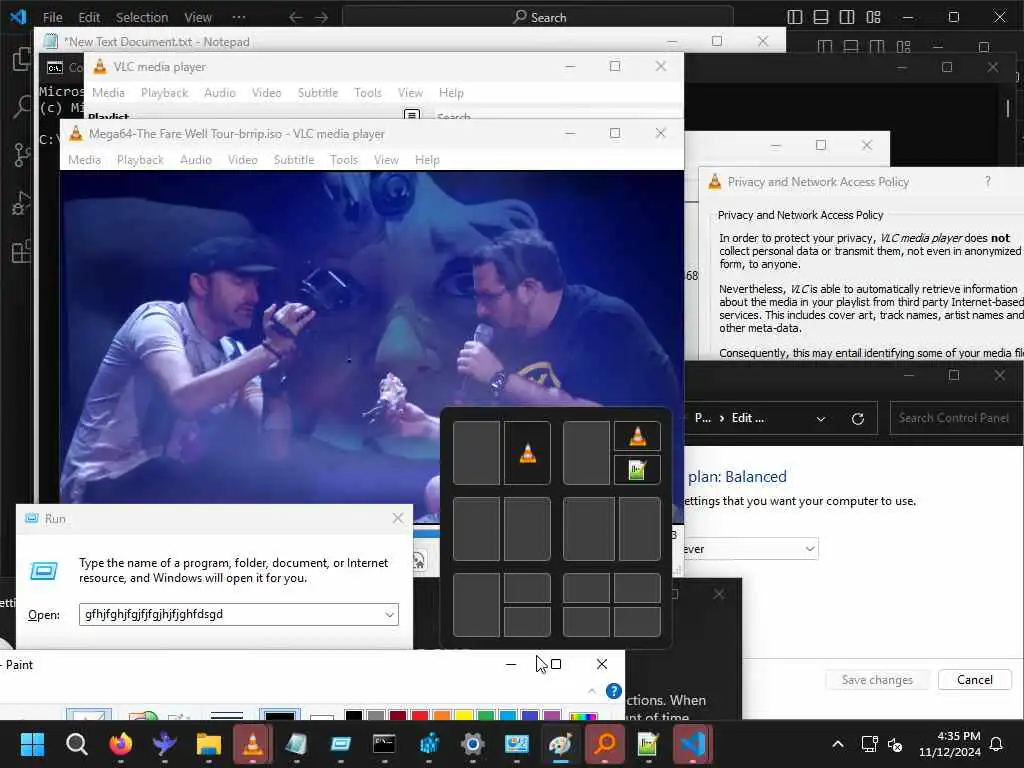Open Playback menu in Mega64 VLC window
Viewport: 1024px width, 768px height.
[140, 160]
